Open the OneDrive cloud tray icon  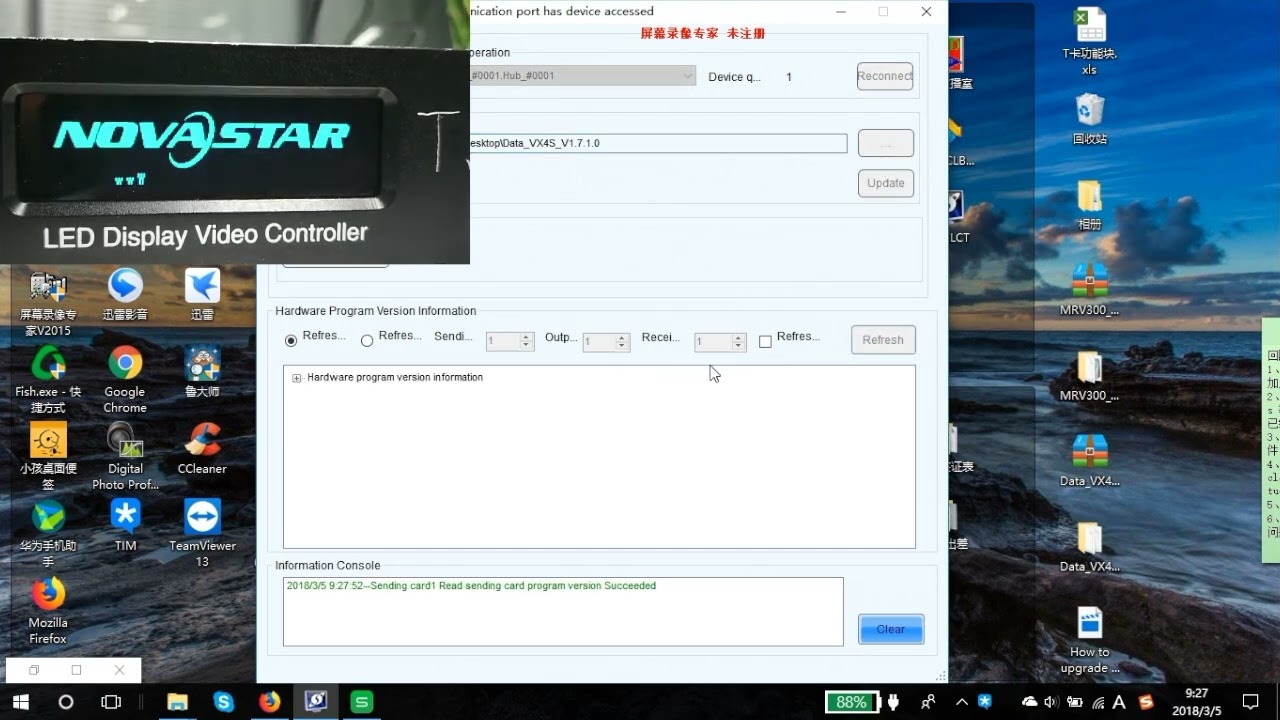(x=1030, y=702)
